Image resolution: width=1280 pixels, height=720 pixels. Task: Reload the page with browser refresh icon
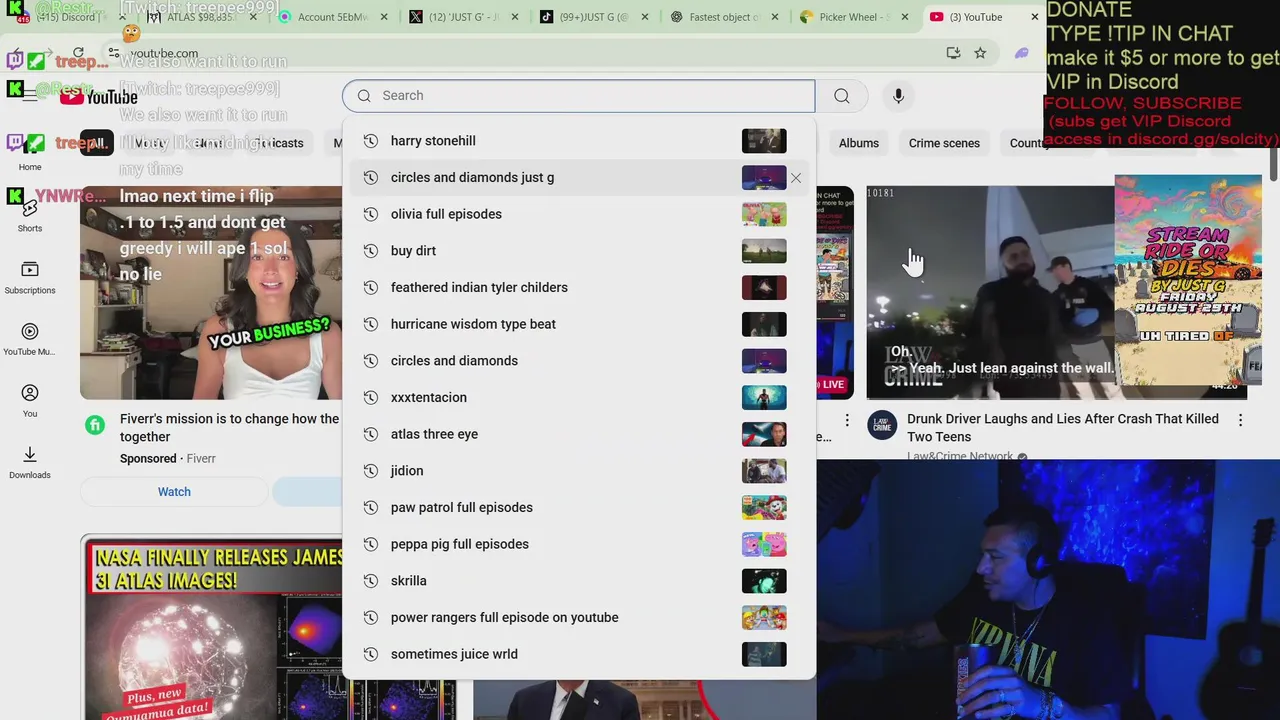point(78,53)
